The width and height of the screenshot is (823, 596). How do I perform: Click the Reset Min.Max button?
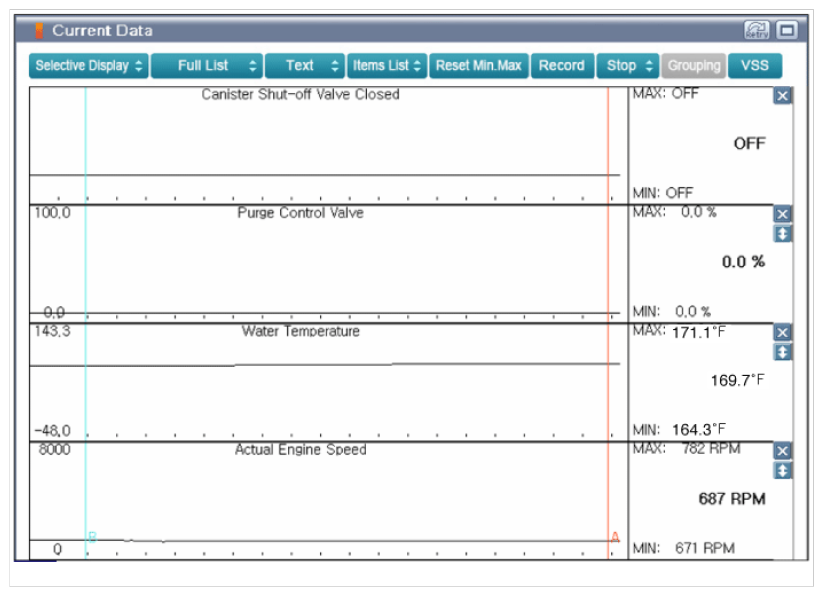tap(479, 66)
